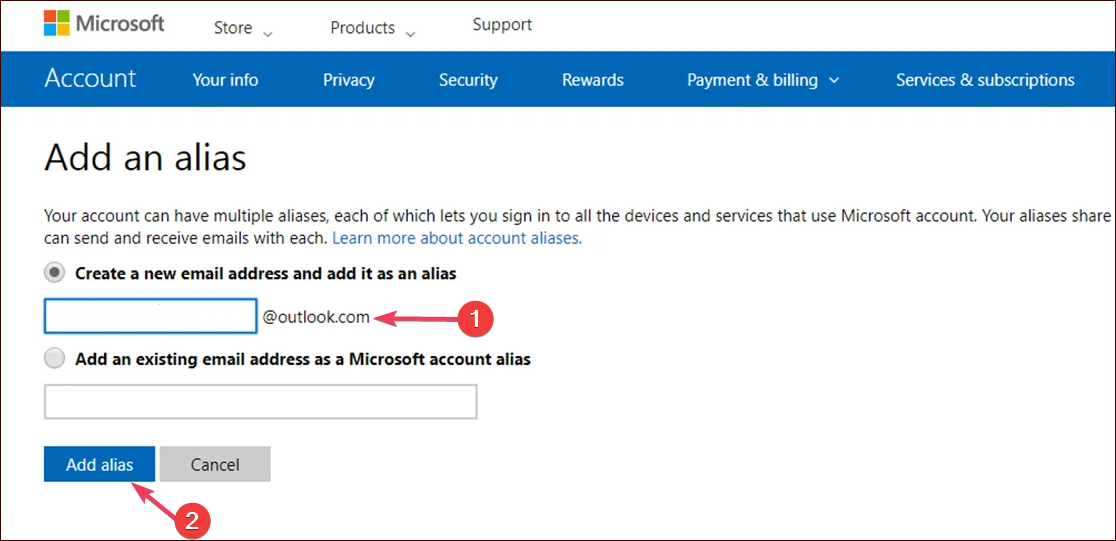Click the Microsoft logo icon
Screen dimensions: 1116x541
[x=57, y=23]
